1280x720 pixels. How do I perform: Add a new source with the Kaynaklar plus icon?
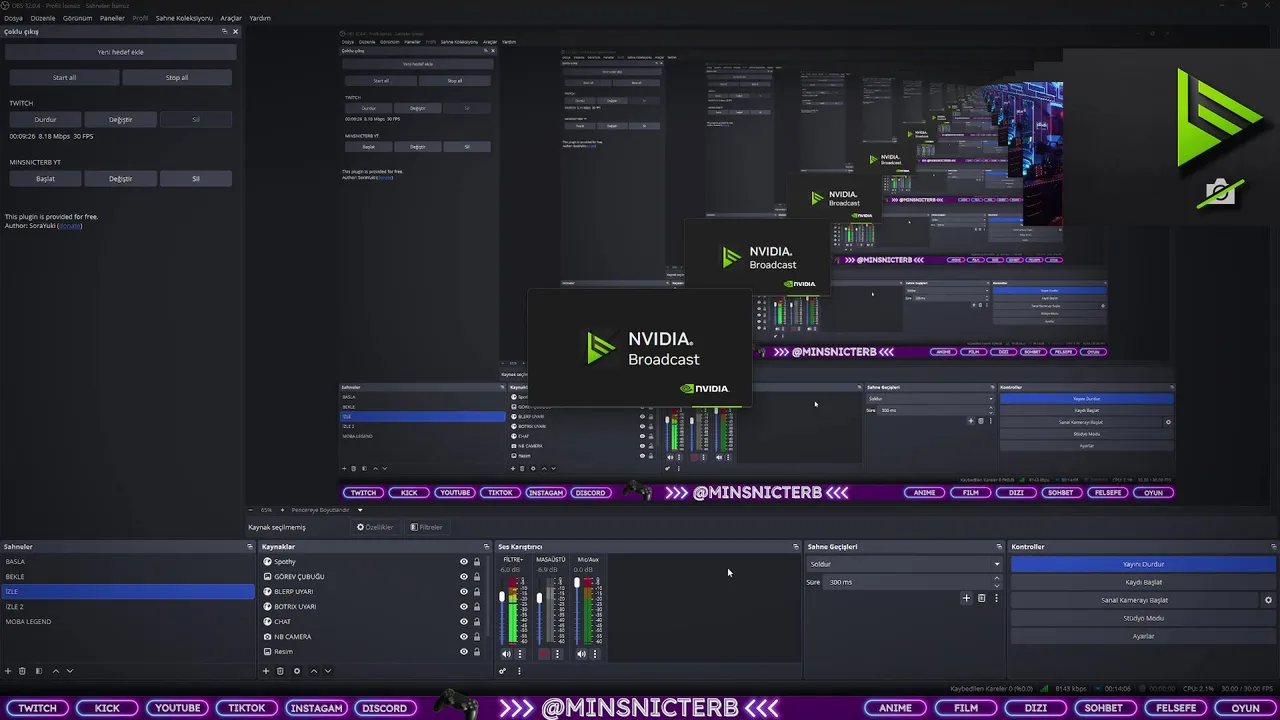(266, 671)
